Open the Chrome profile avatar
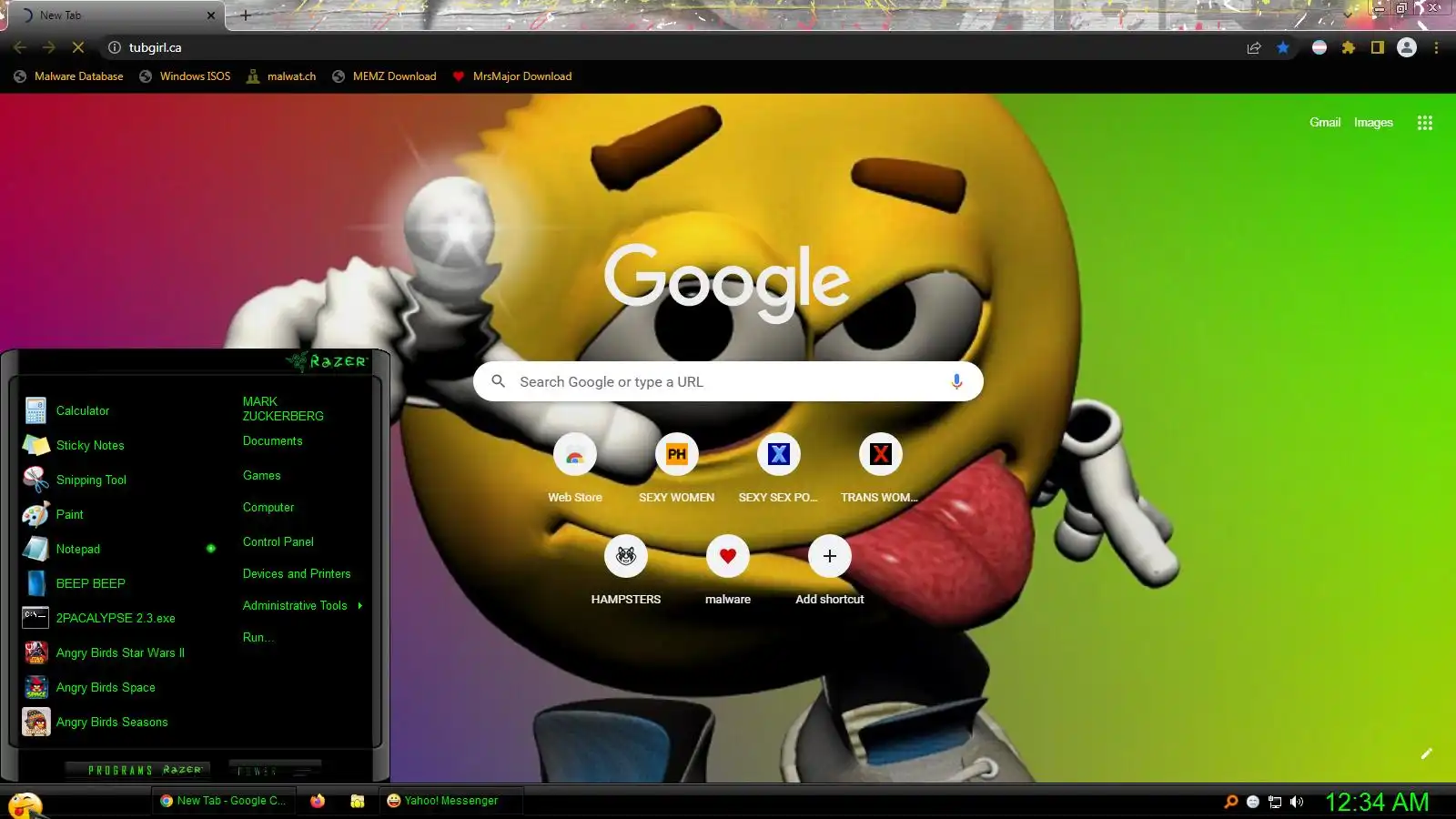The image size is (1456, 819). [x=1407, y=47]
